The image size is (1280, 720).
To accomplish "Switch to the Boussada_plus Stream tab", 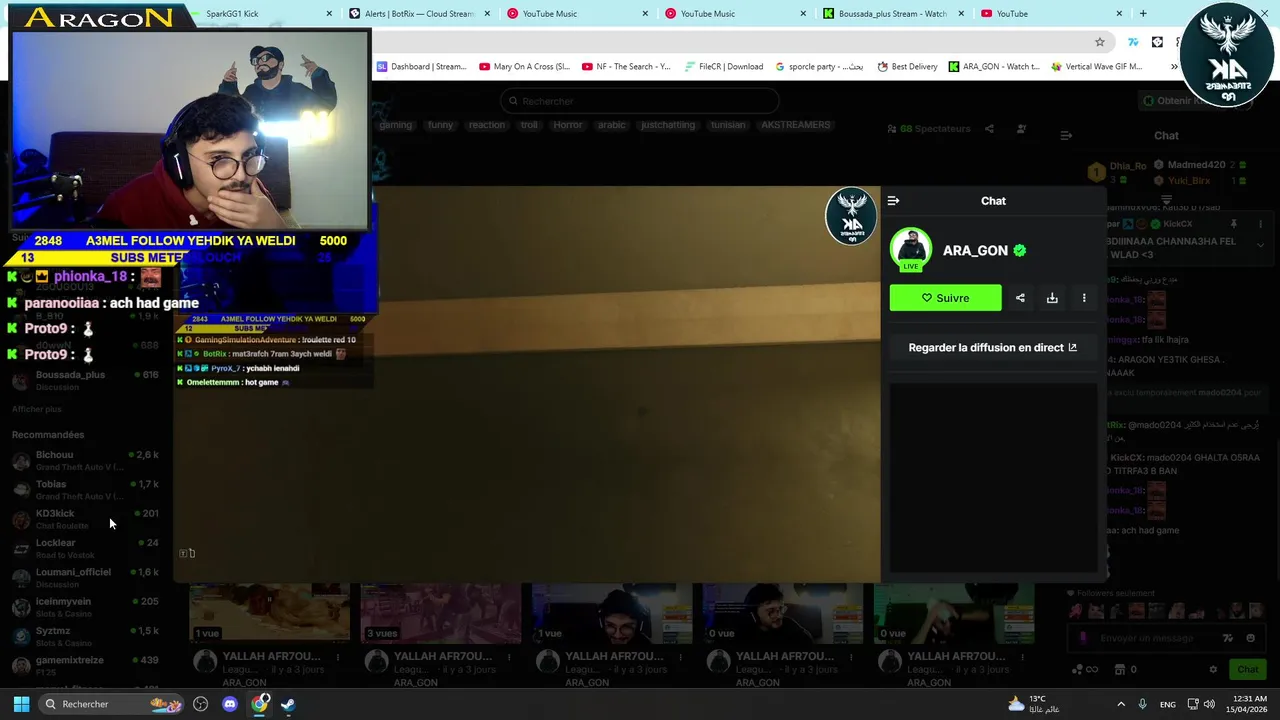I will tap(893, 14).
